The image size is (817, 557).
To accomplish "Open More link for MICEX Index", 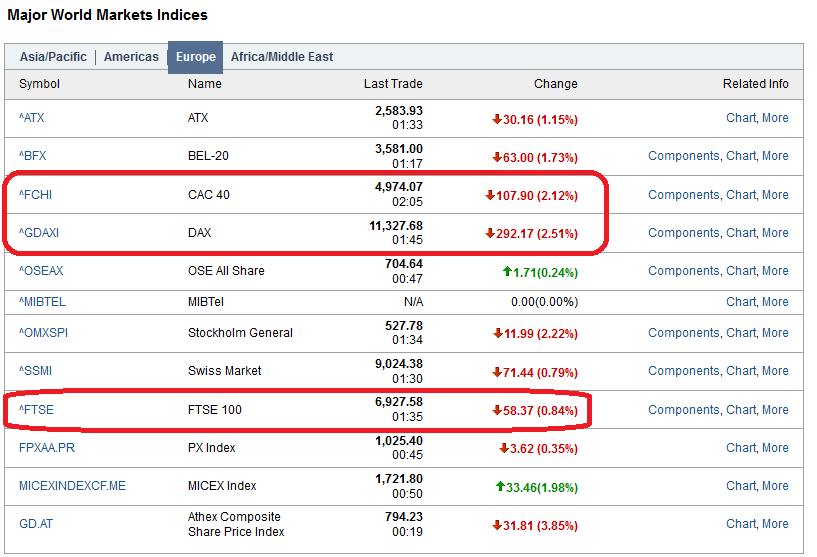I will coord(775,486).
